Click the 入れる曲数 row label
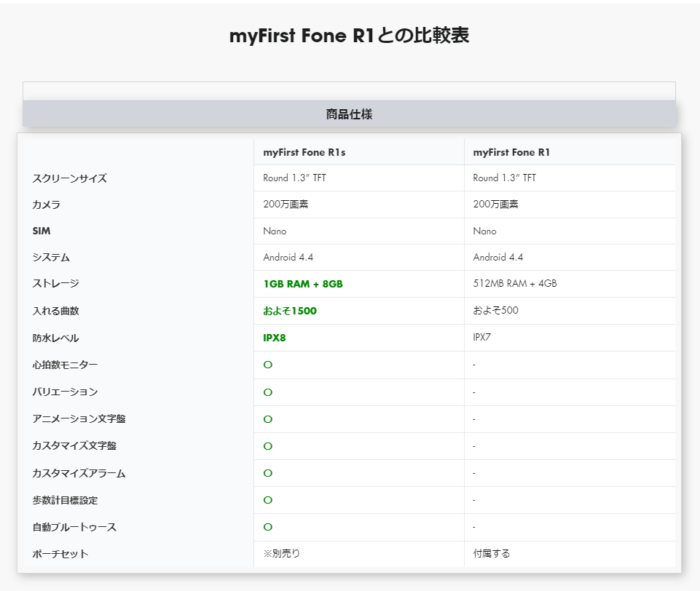This screenshot has width=700, height=591. coord(56,311)
